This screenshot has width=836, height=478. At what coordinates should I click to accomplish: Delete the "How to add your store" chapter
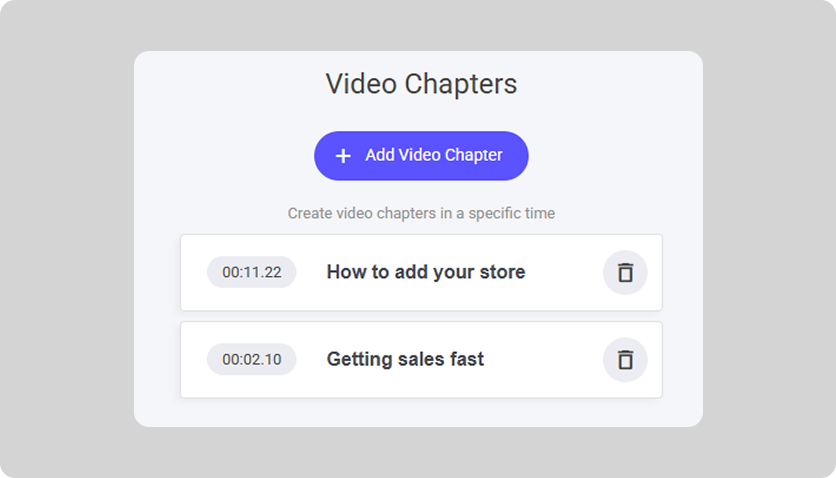[x=625, y=272]
